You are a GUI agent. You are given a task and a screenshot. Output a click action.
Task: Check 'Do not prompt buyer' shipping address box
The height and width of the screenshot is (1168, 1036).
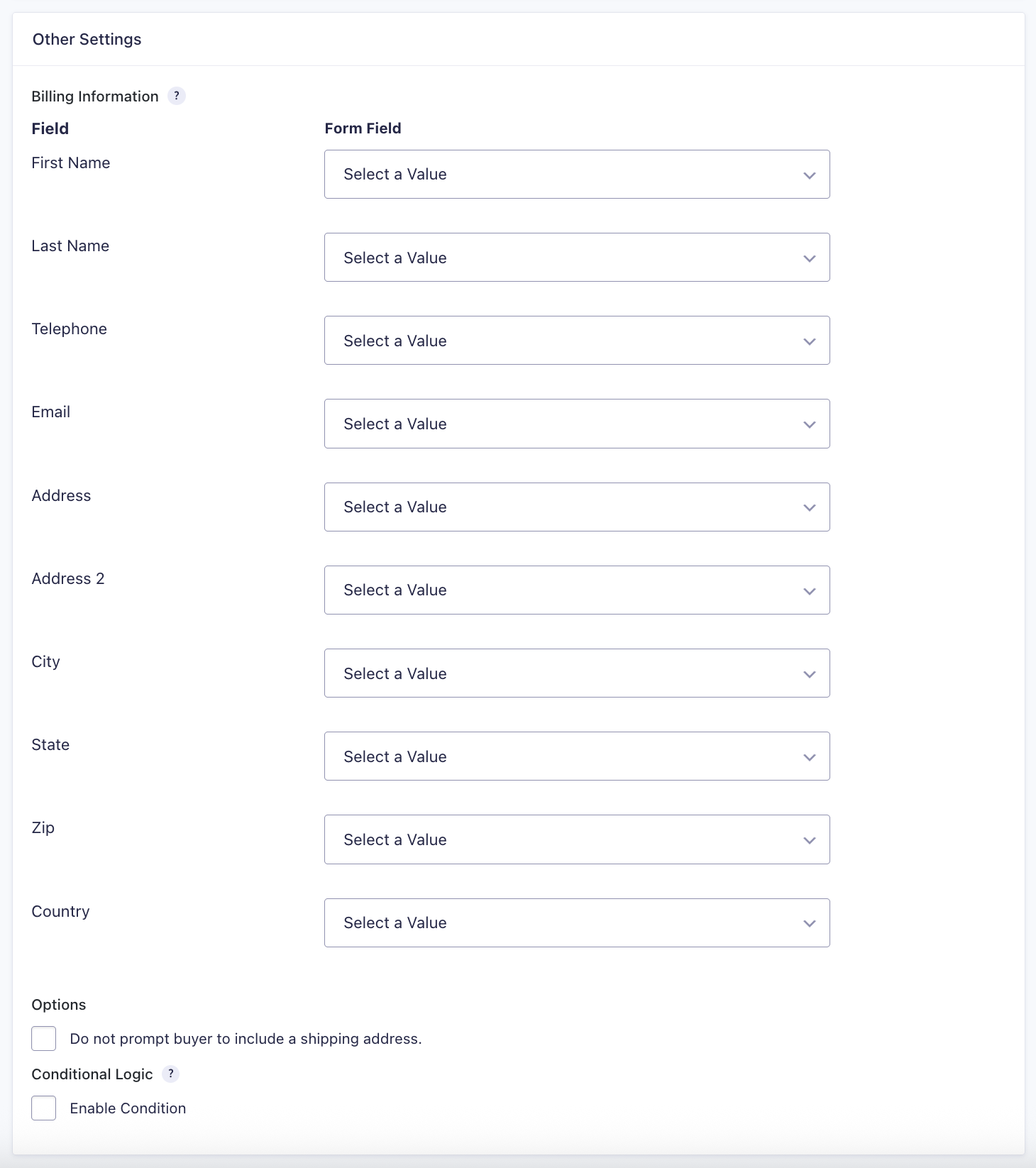(x=44, y=1038)
